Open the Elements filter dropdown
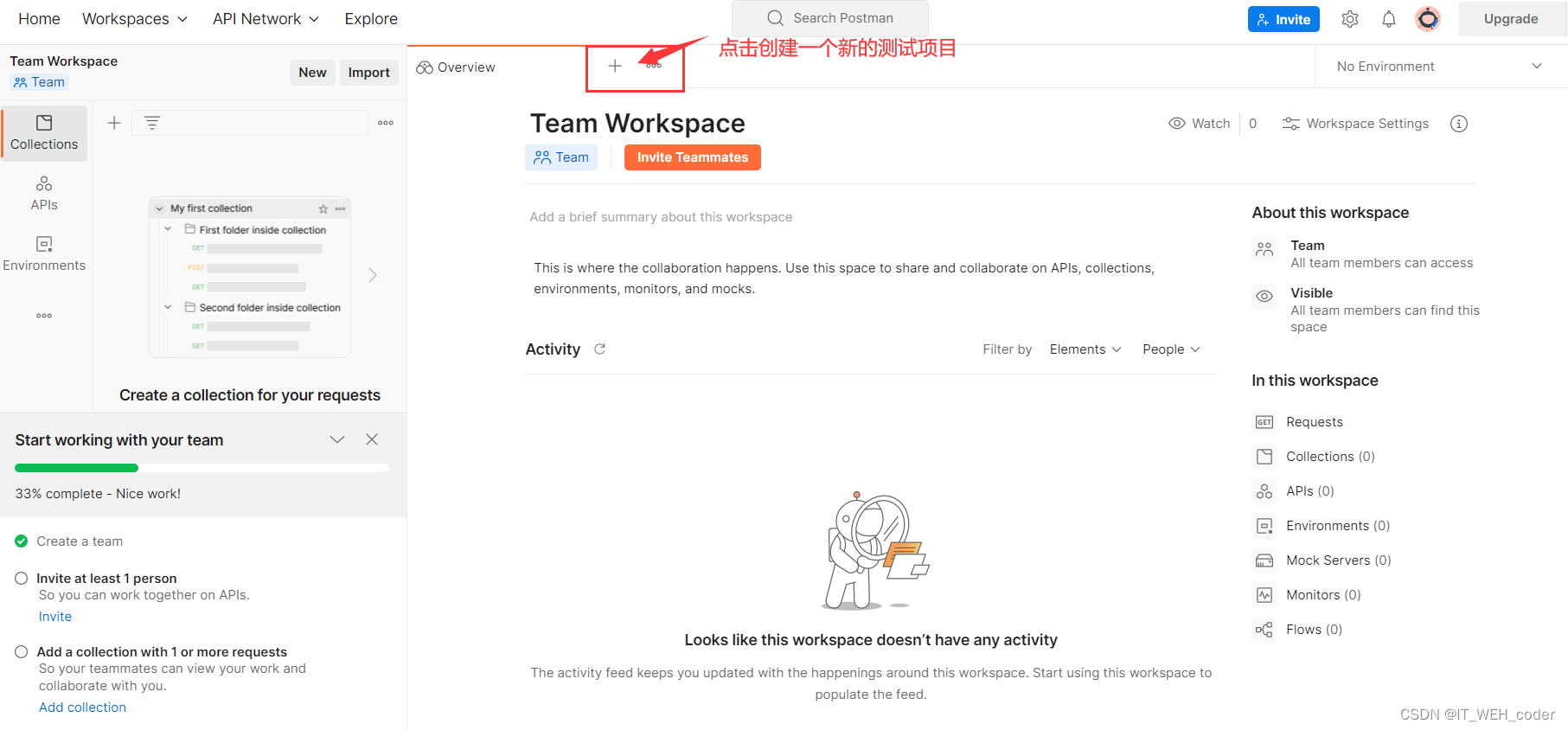 click(x=1085, y=349)
